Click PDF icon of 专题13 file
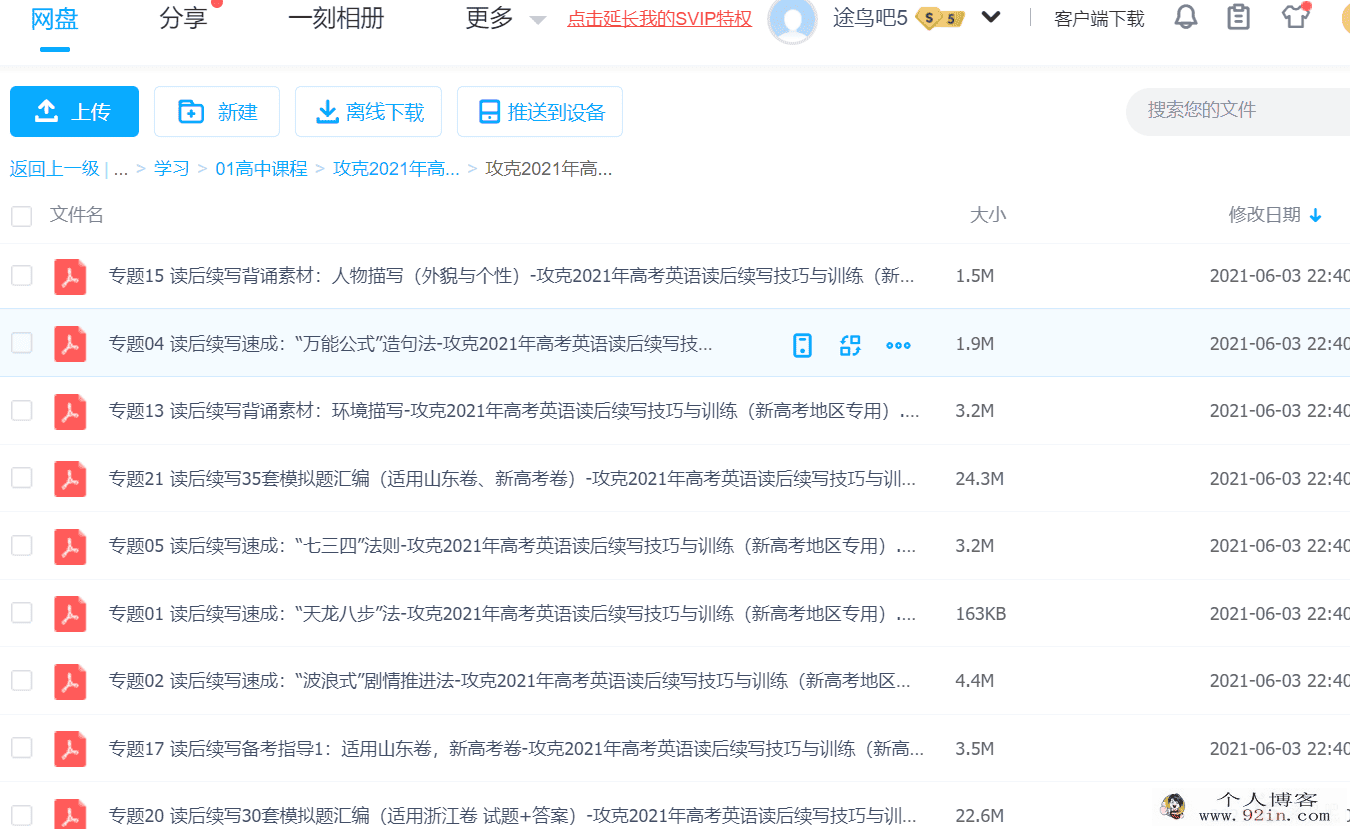Image resolution: width=1350 pixels, height=829 pixels. tap(70, 411)
